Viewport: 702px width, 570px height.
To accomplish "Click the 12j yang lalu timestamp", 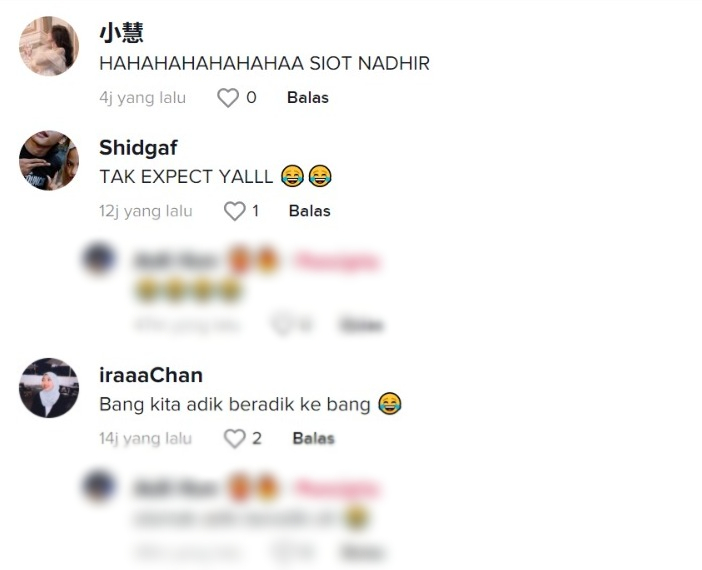I will [x=146, y=211].
